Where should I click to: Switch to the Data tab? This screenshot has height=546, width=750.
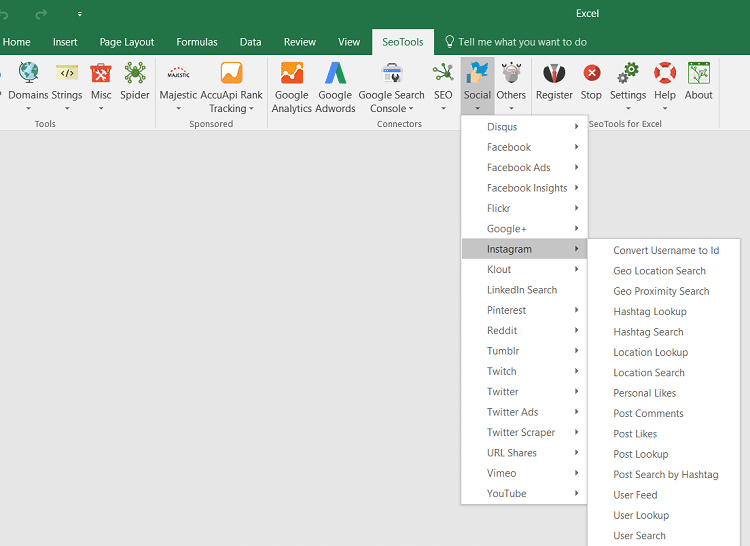pyautogui.click(x=250, y=42)
